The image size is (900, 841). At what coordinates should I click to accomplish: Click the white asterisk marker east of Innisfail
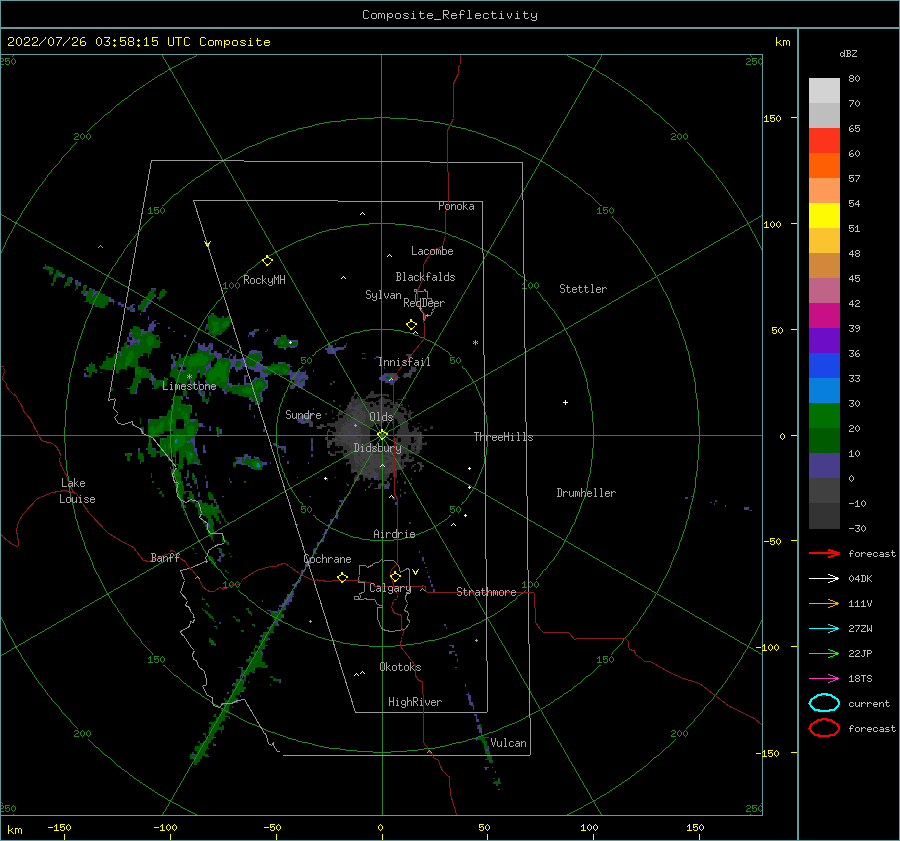tap(475, 343)
